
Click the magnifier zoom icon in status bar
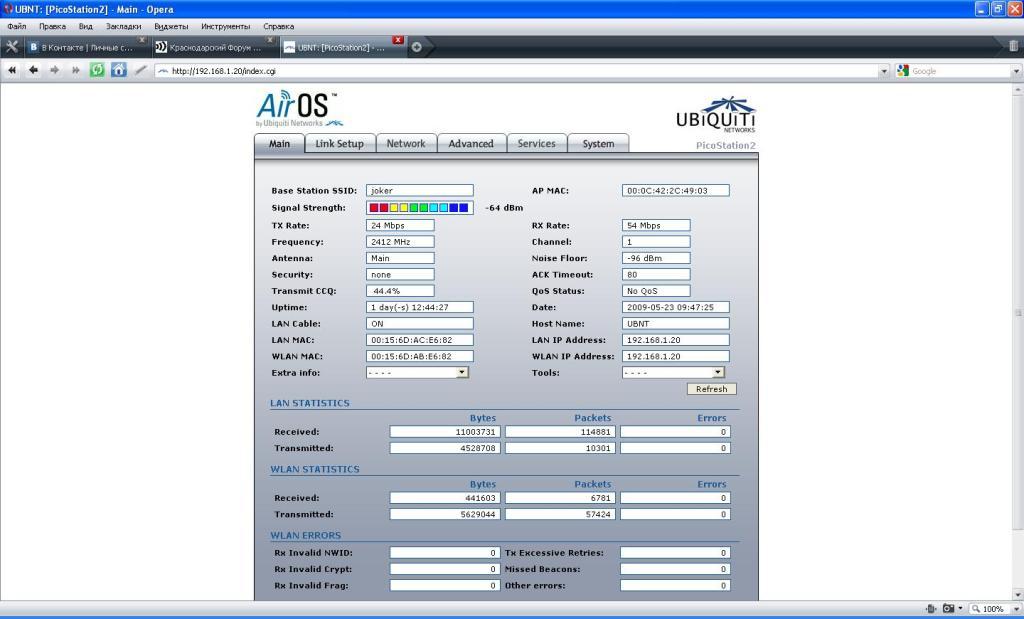click(x=976, y=609)
